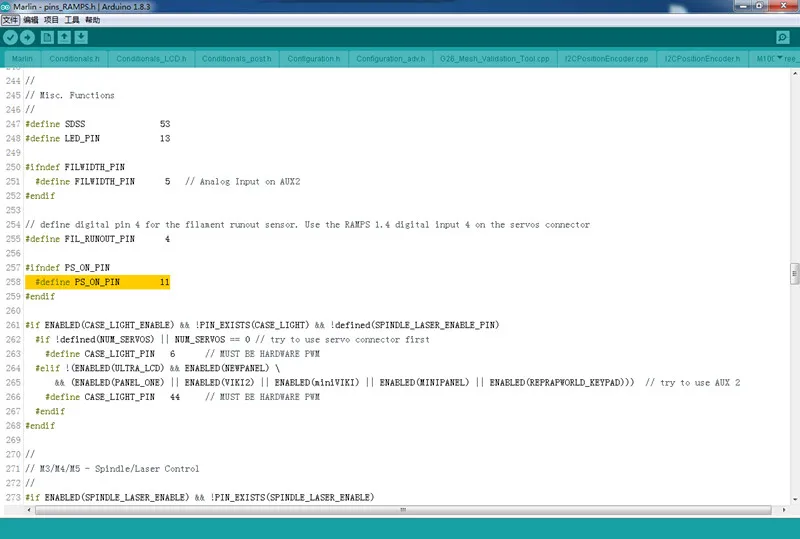Open the 项目 menu

[51, 20]
